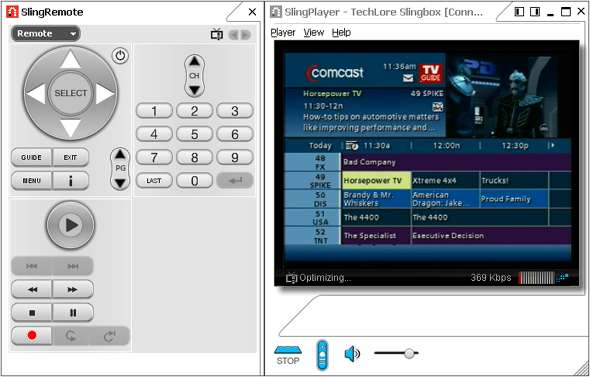590x377 pixels.
Task: Open the Remote dropdown selector
Action: click(x=46, y=33)
